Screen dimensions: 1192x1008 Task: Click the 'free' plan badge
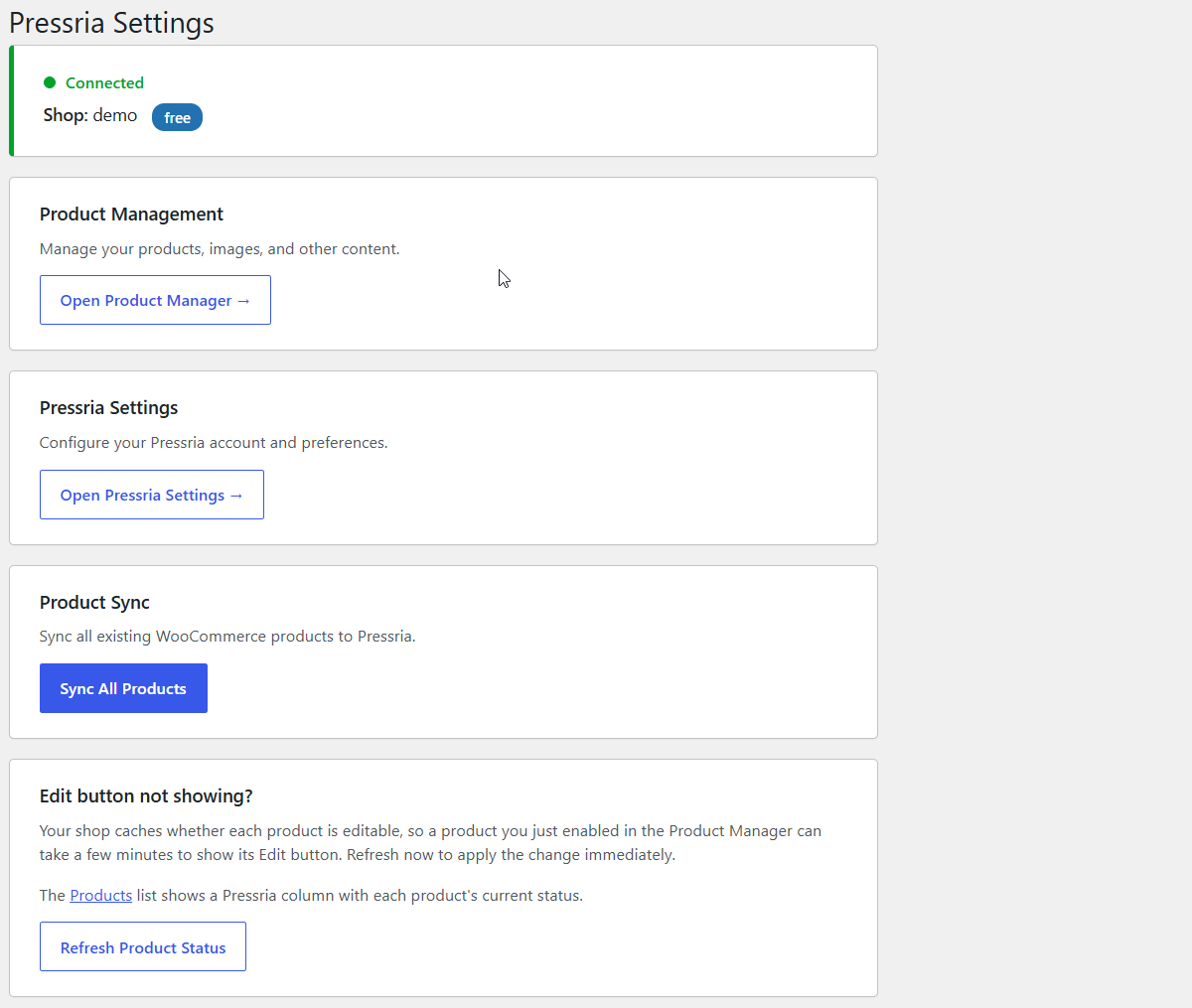click(x=177, y=117)
